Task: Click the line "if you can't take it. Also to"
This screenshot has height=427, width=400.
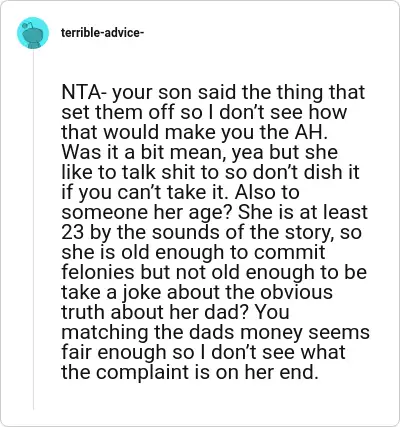Action: 180,192
